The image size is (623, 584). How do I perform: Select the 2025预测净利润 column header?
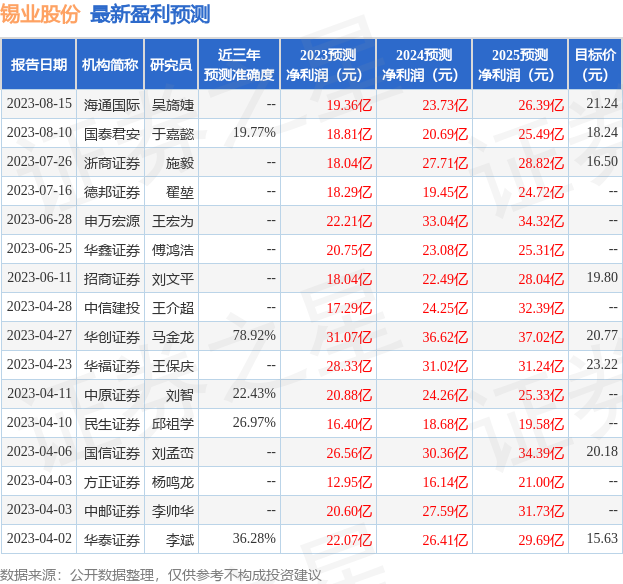(x=520, y=64)
